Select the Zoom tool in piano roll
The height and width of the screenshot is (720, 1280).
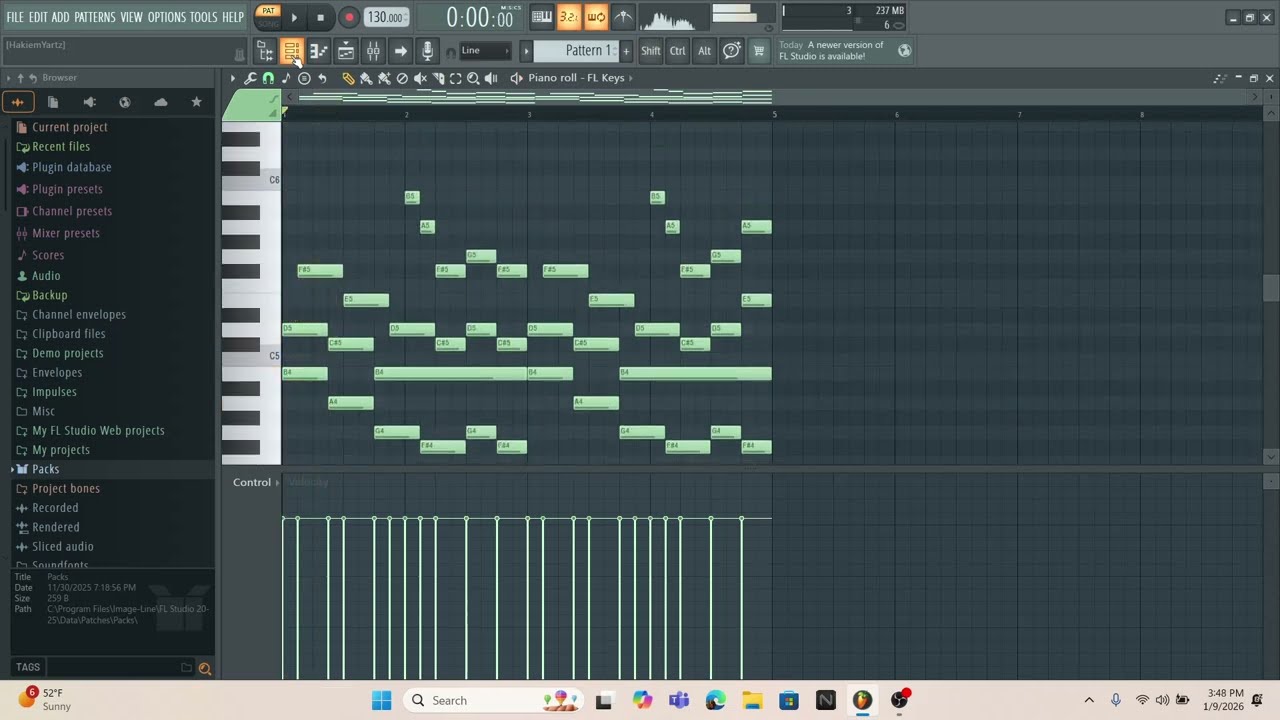pos(474,78)
